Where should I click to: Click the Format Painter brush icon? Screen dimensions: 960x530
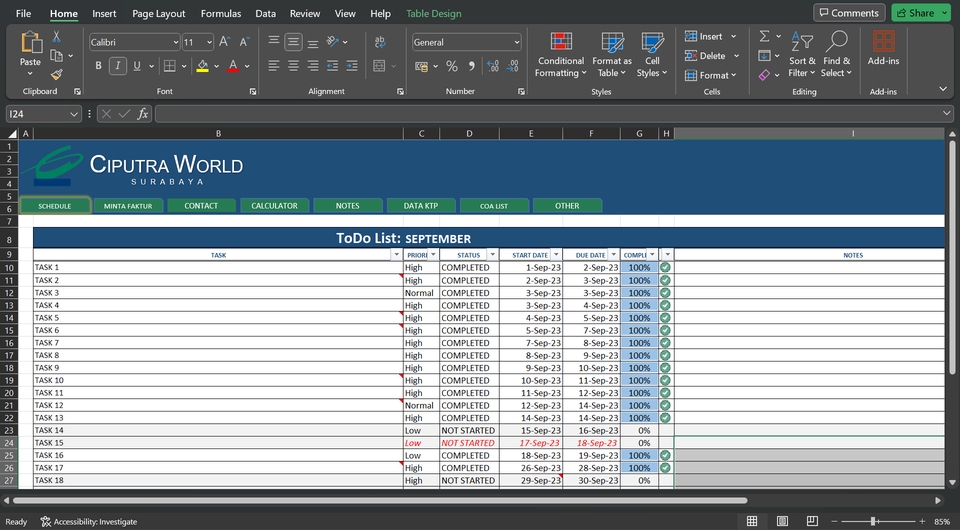click(x=56, y=74)
